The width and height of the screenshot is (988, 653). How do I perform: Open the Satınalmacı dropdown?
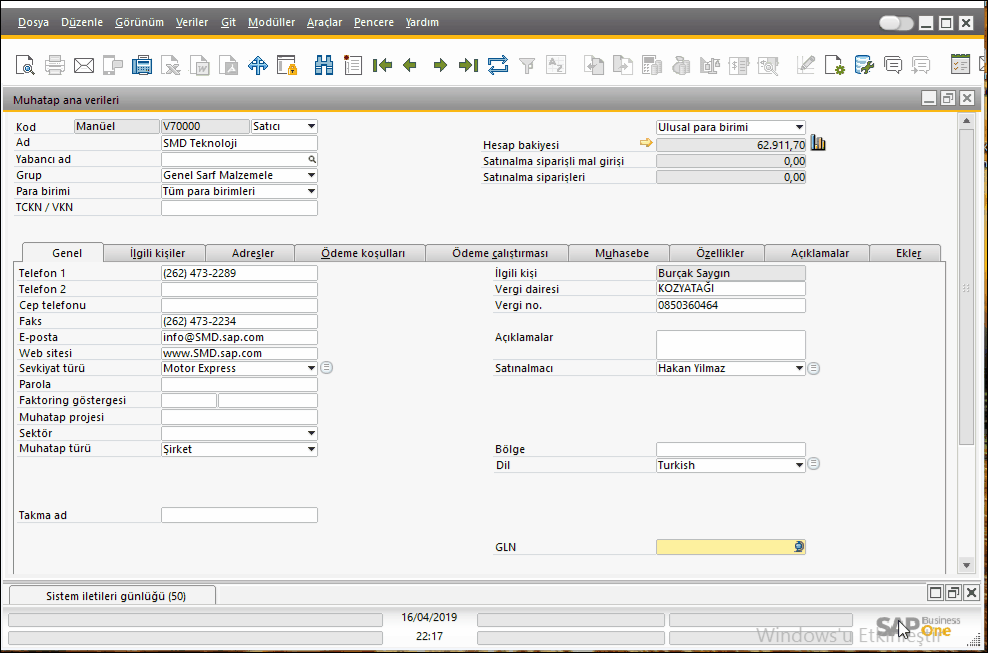coord(799,368)
